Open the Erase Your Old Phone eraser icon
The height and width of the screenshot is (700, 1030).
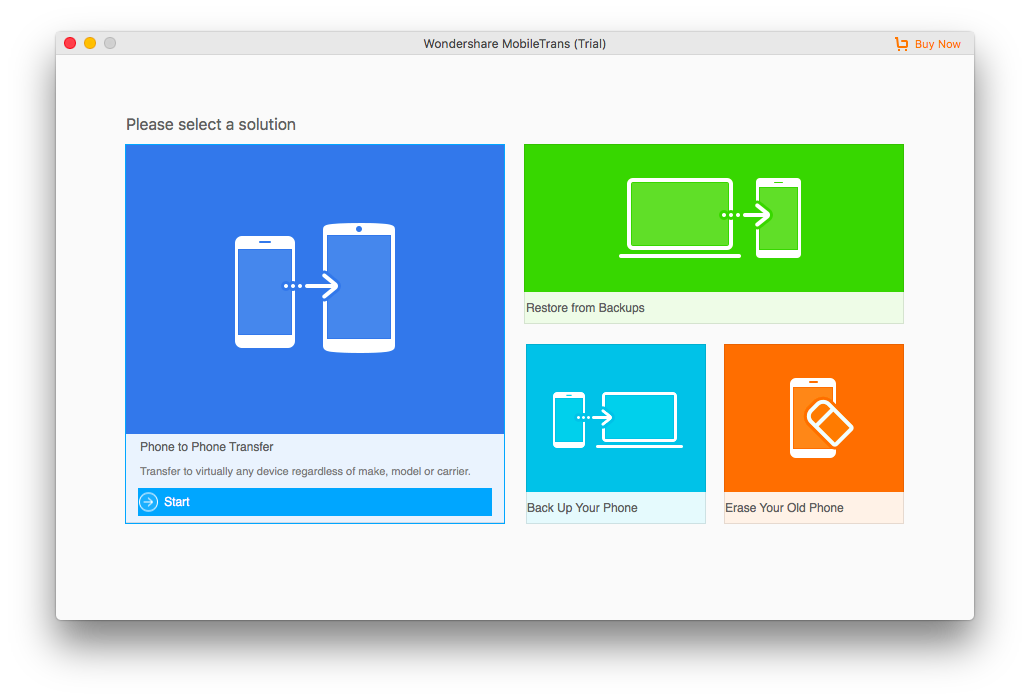tap(821, 418)
